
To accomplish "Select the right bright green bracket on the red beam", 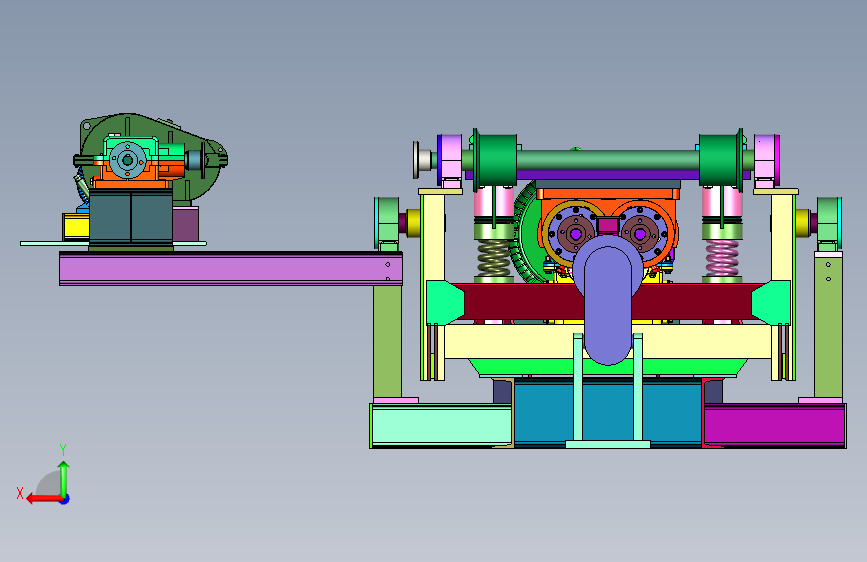I will [x=771, y=302].
